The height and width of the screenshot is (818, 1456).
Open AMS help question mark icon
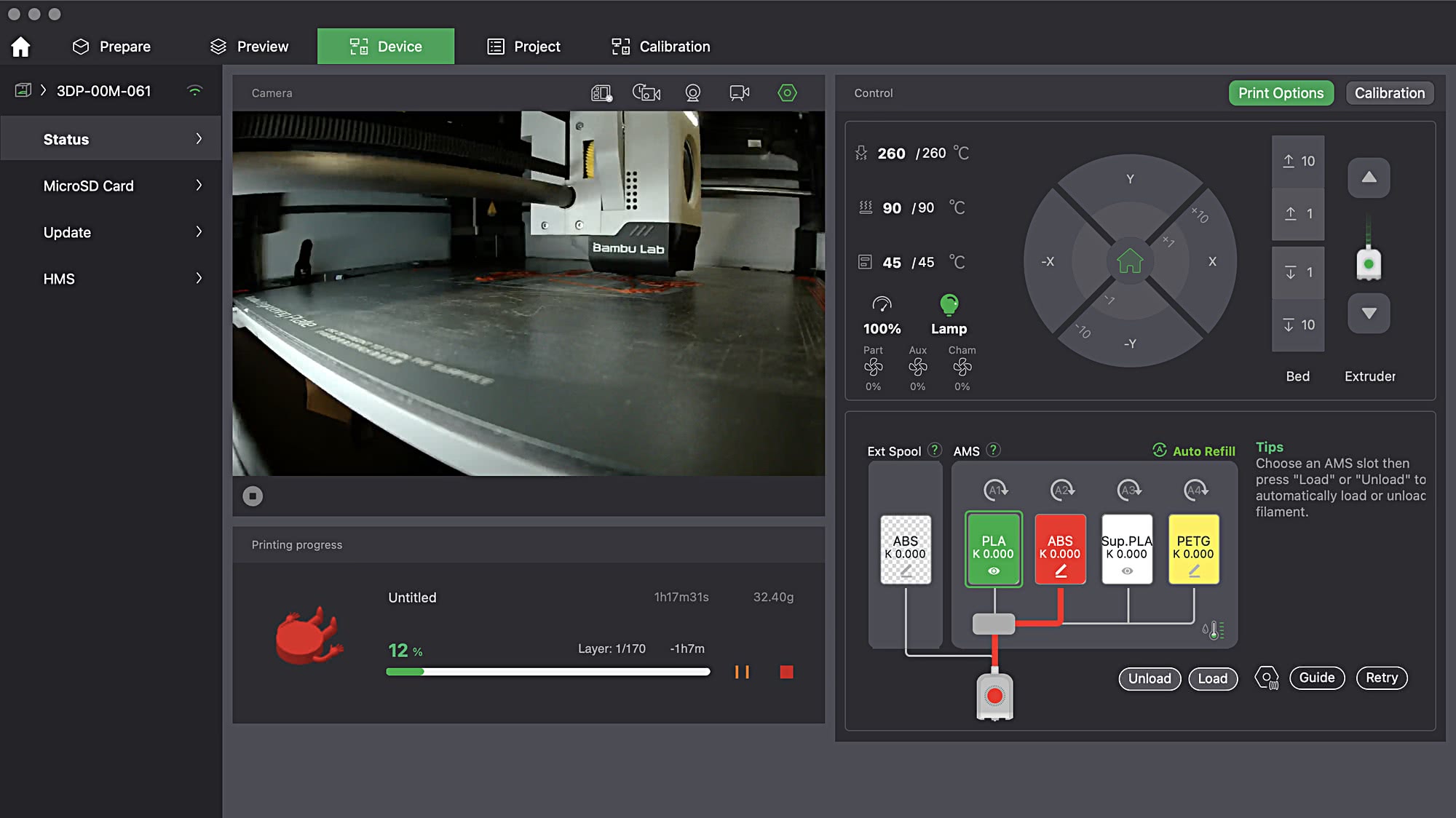[993, 450]
